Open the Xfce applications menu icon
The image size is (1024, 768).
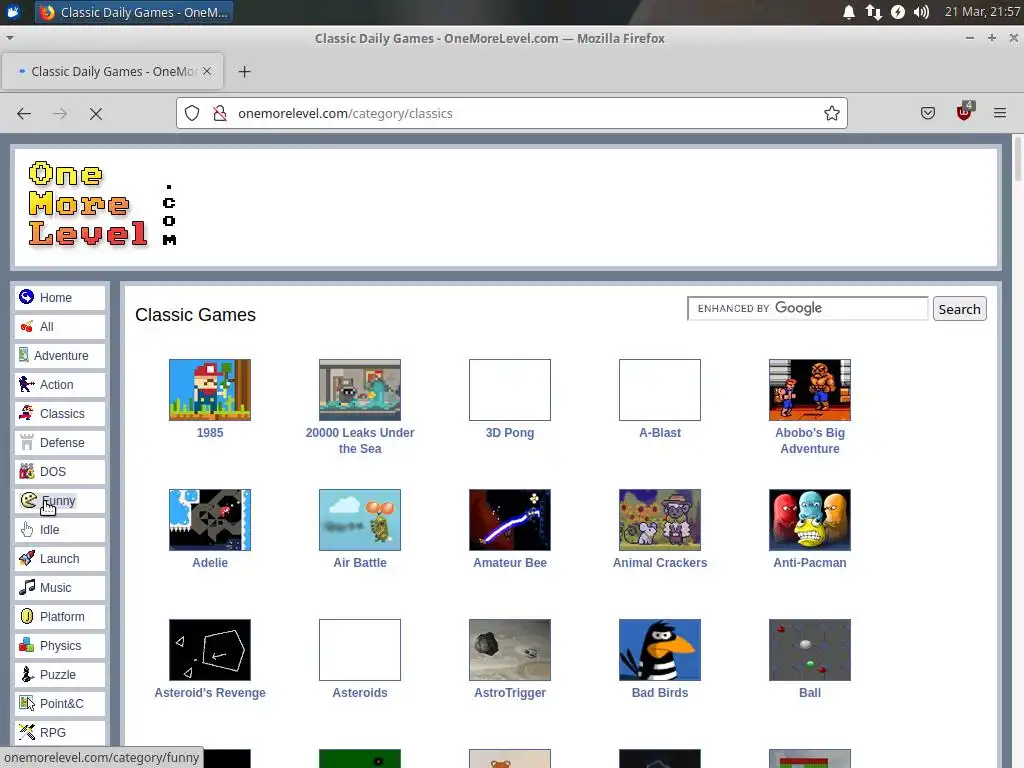13,12
